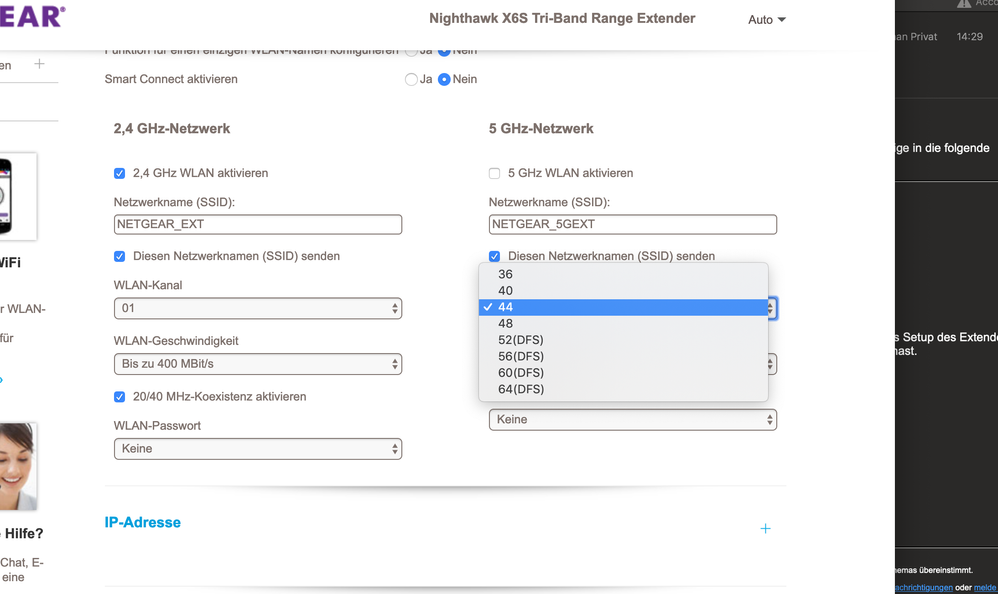
Task: Choose channel 36 from the list
Action: [x=506, y=274]
